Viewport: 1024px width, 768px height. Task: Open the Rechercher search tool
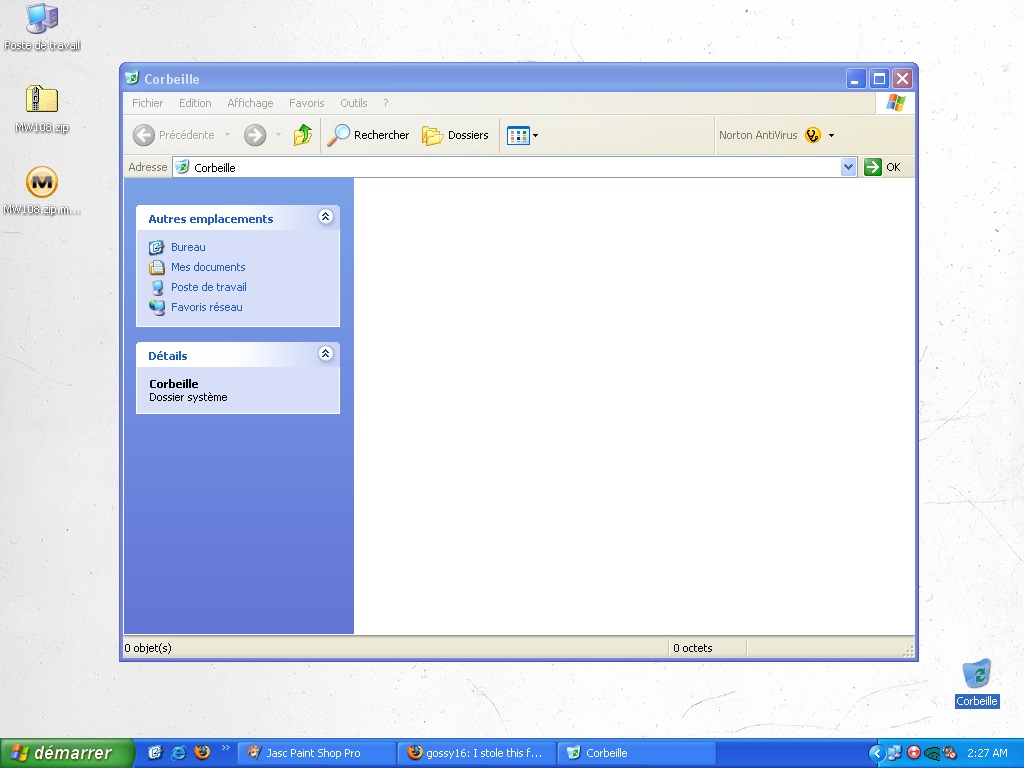368,135
